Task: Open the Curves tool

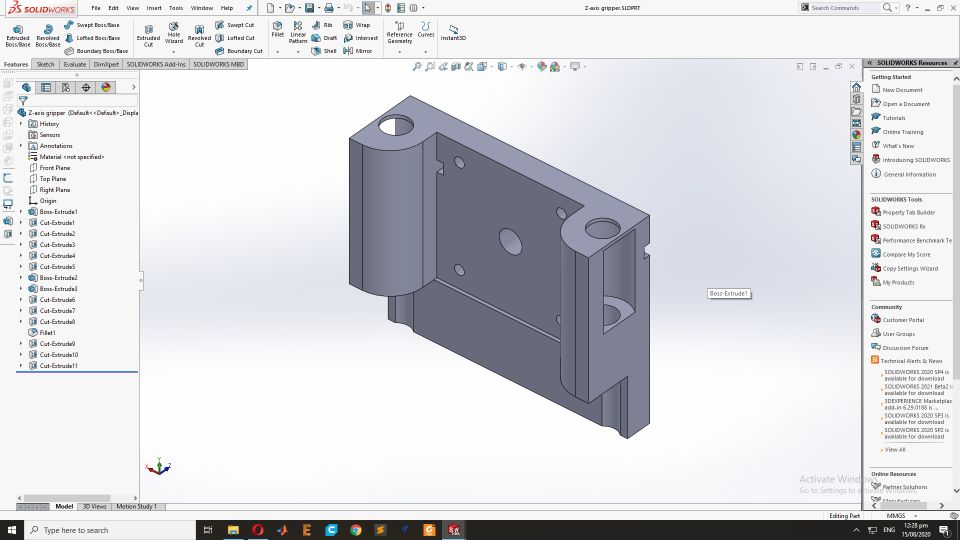Action: pos(426,29)
